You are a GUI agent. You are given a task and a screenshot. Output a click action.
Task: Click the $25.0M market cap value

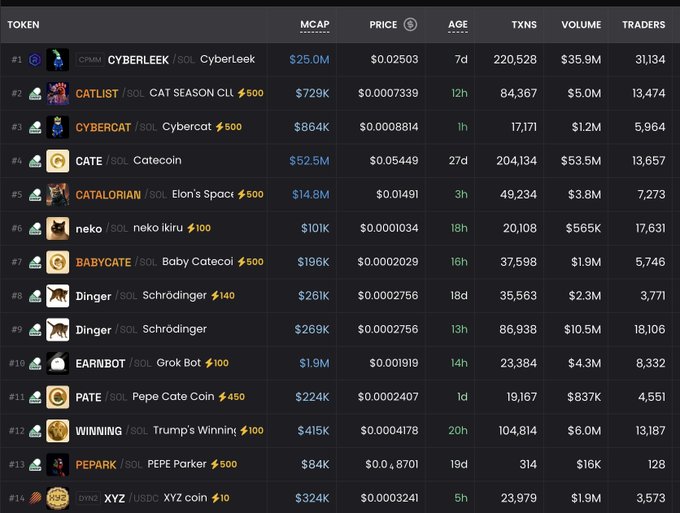[x=309, y=59]
